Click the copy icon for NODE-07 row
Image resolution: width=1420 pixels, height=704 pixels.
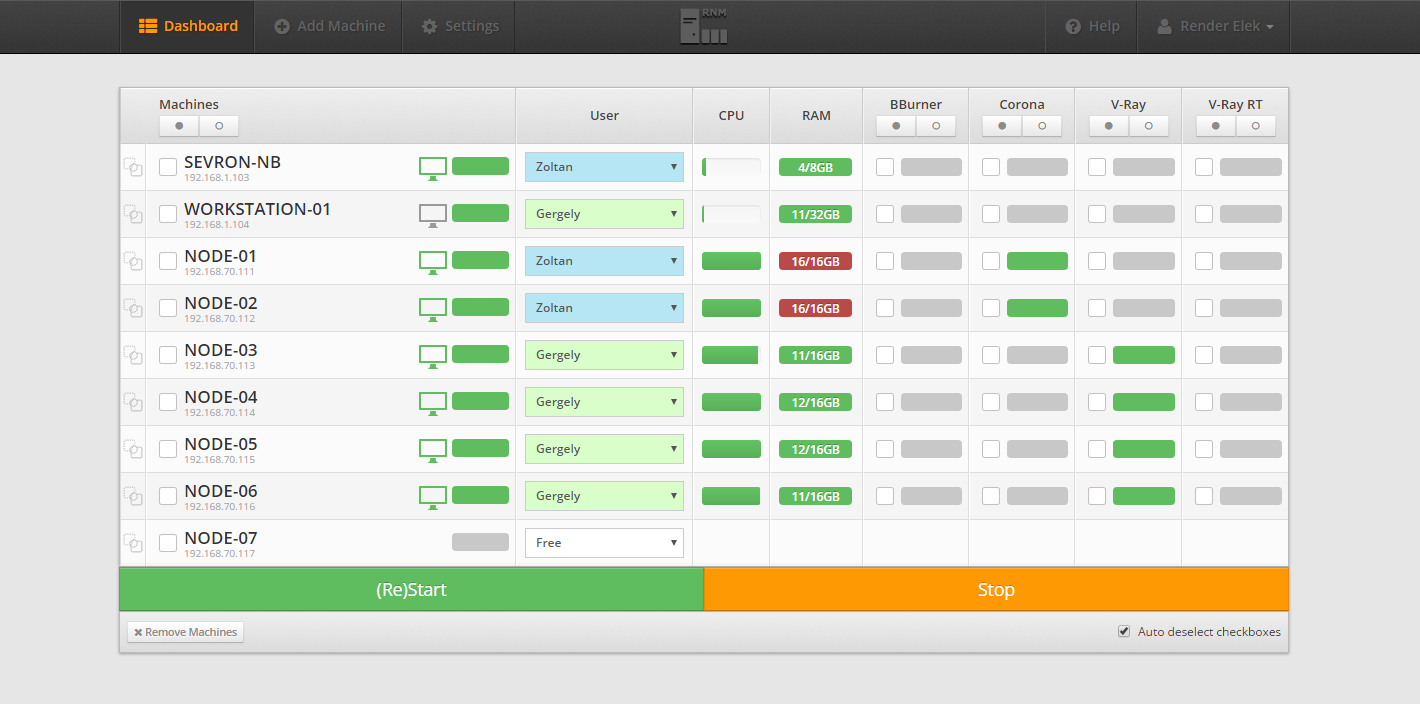(133, 543)
